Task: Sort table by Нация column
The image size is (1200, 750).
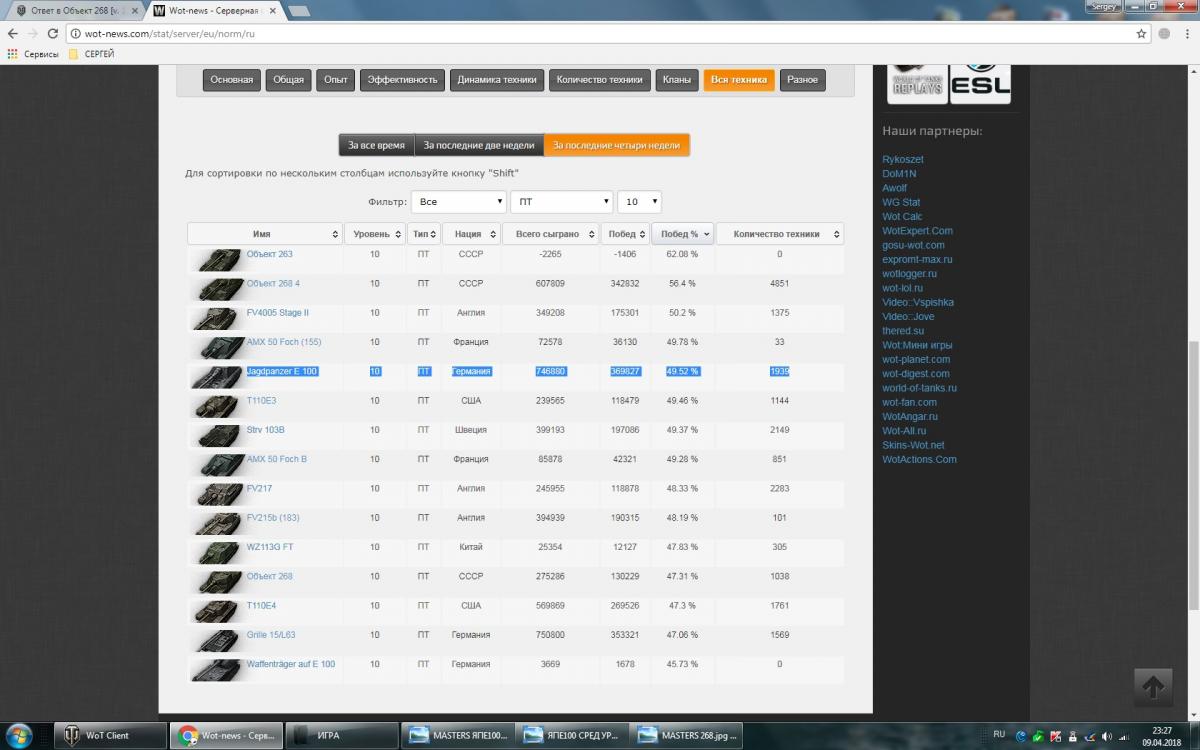Action: point(471,234)
